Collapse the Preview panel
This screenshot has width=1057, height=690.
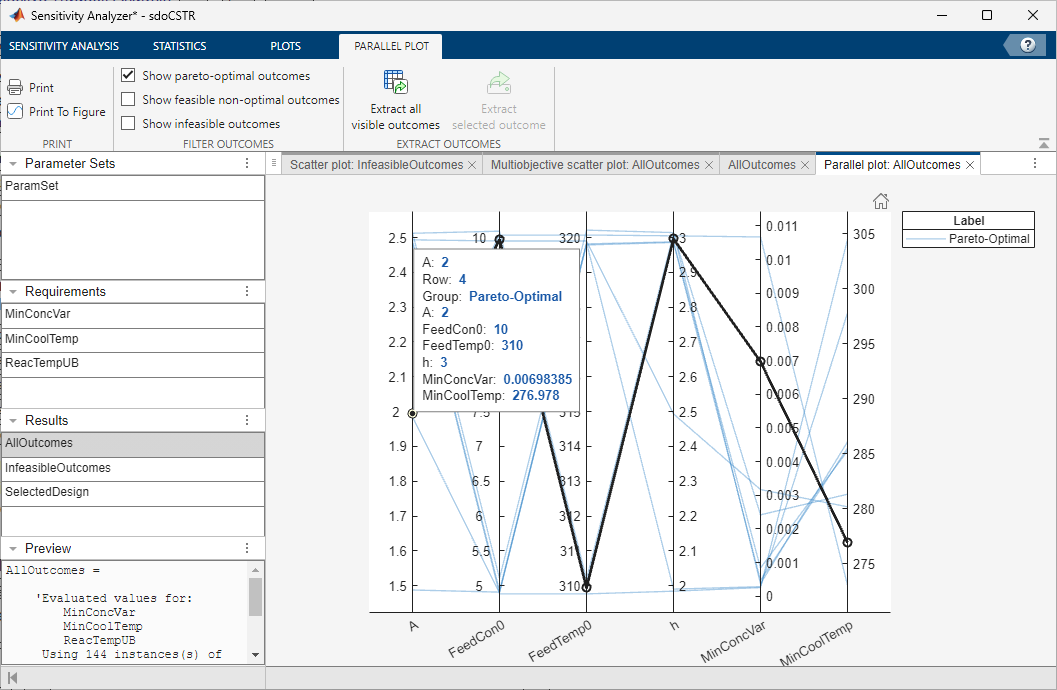[13, 549]
